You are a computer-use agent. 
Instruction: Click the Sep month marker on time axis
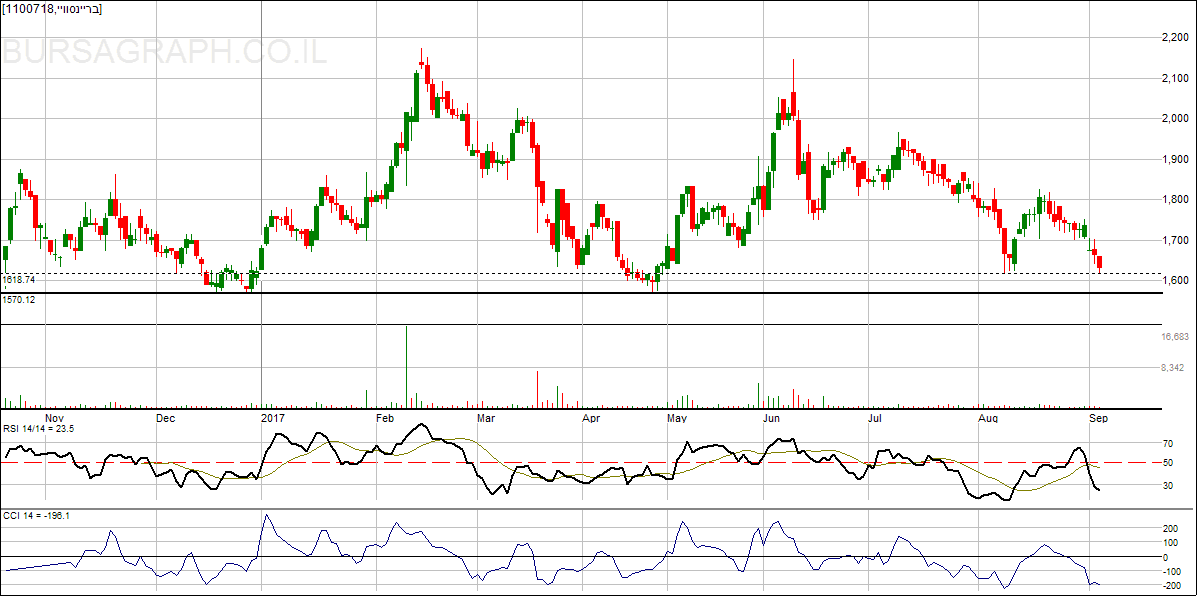(x=1098, y=417)
